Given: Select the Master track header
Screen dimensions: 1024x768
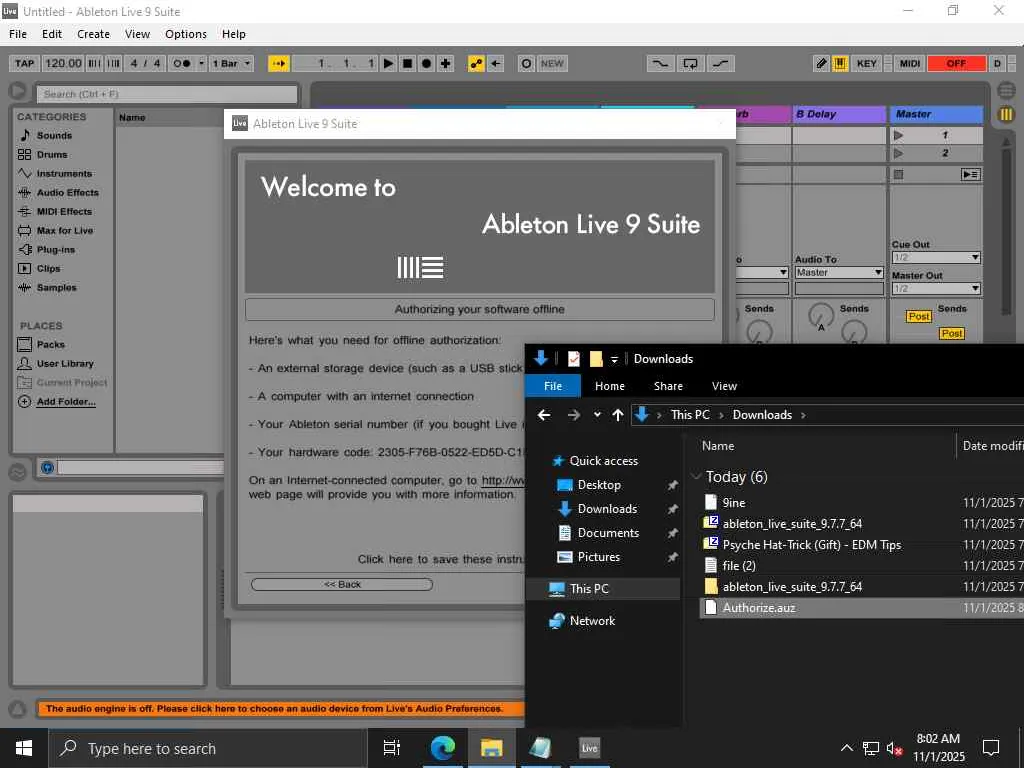Looking at the screenshot, I should coord(936,114).
